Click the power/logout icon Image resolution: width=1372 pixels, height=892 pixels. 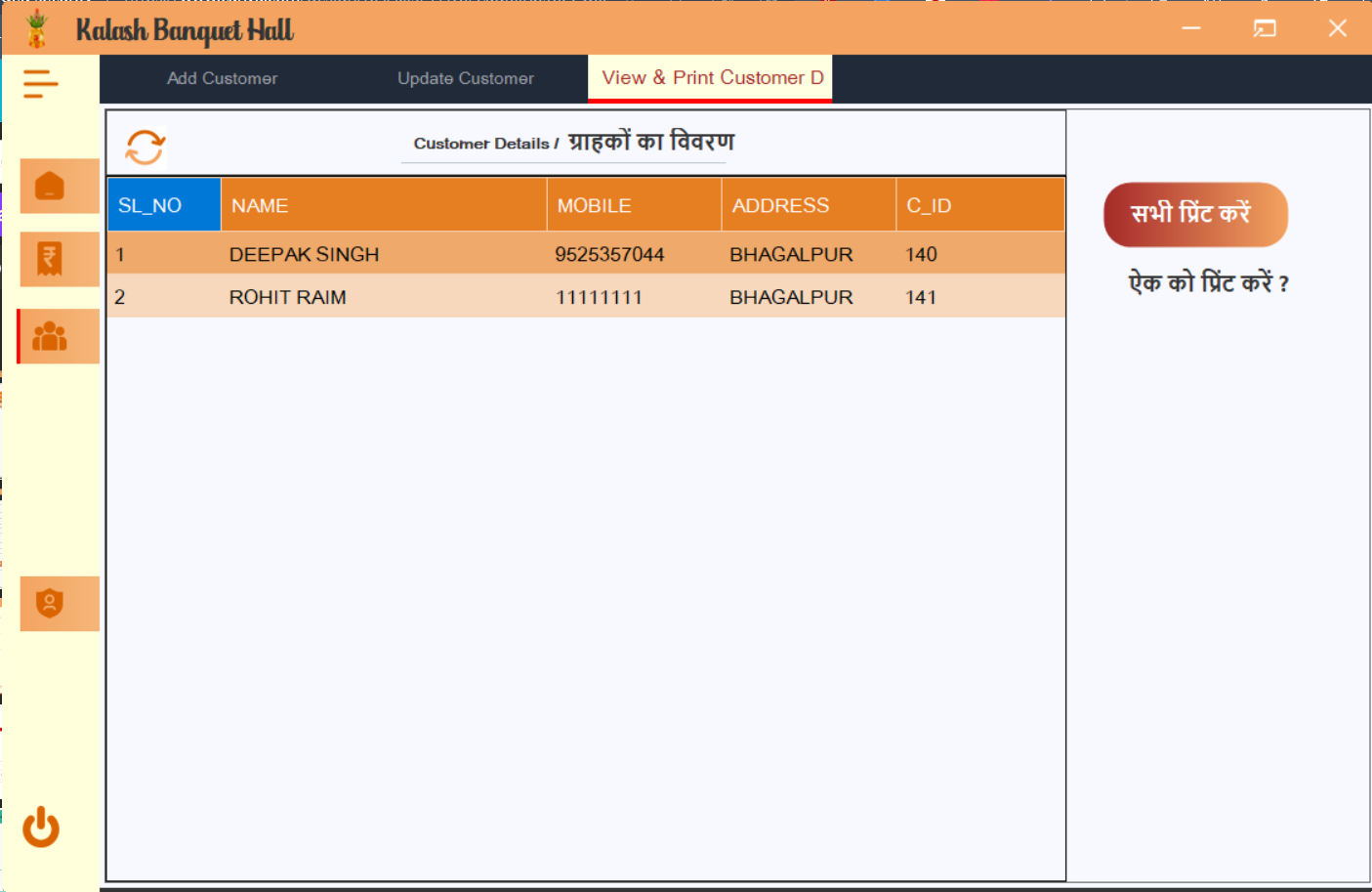coord(40,827)
